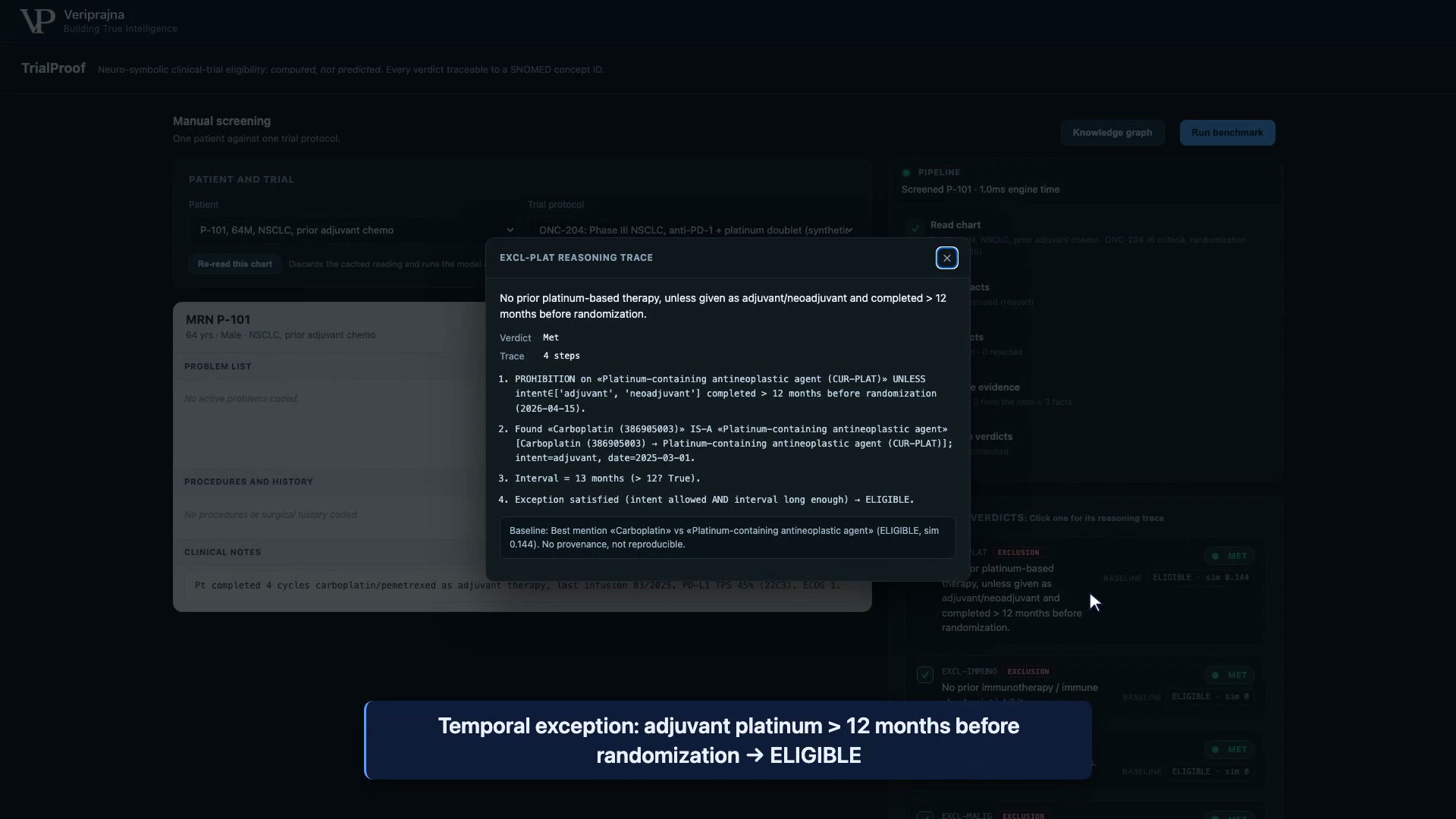Screen dimensions: 1456x819
Task: Click the 'MRN P-101' patient header
Action: click(218, 320)
